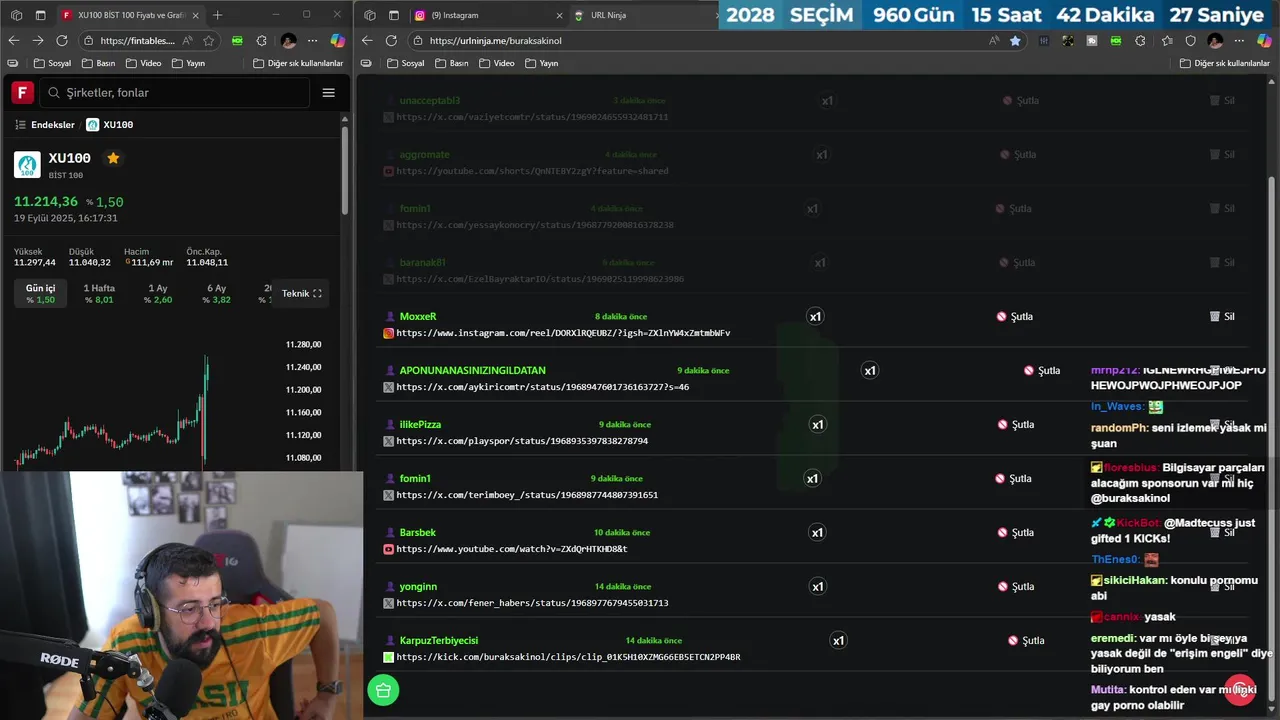Expand Sosyal bookmarks folder in URL Ninja window
This screenshot has height=720, width=1280.
coord(405,63)
